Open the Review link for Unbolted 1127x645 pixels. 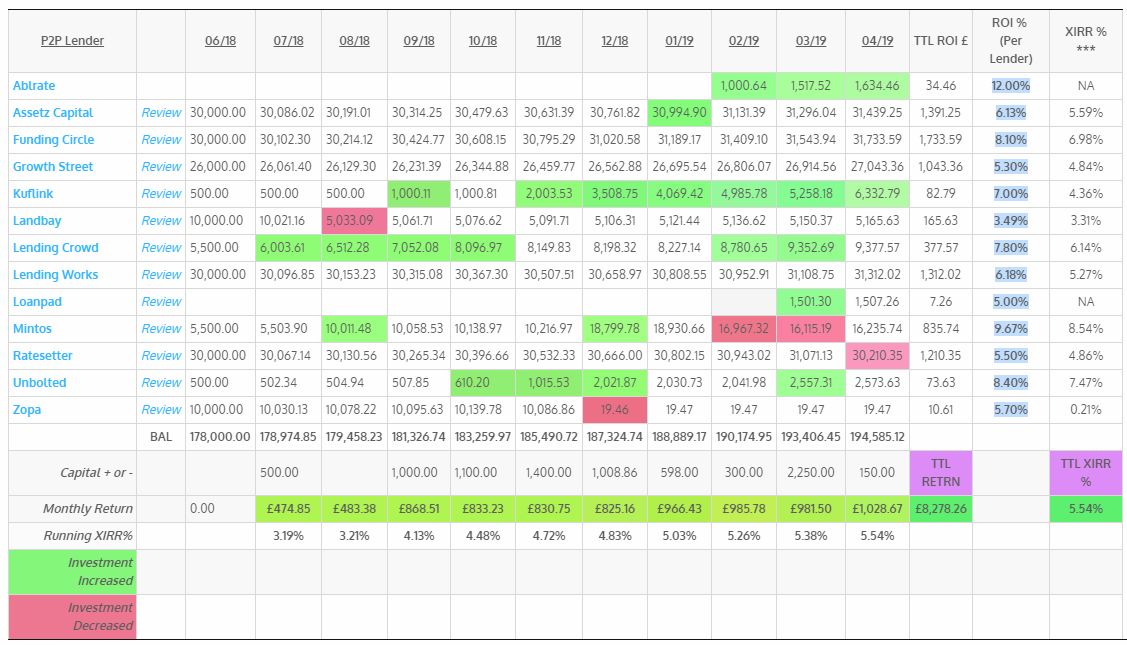click(x=161, y=383)
